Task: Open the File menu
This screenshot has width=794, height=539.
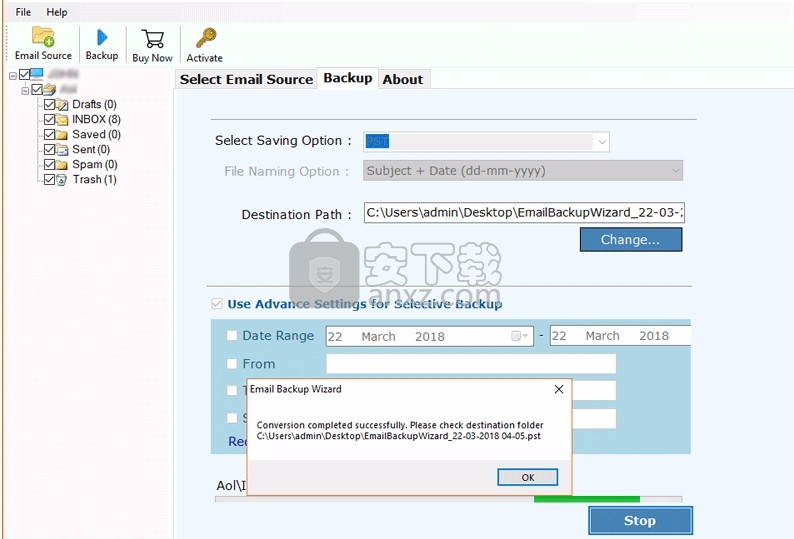Action: (x=23, y=12)
